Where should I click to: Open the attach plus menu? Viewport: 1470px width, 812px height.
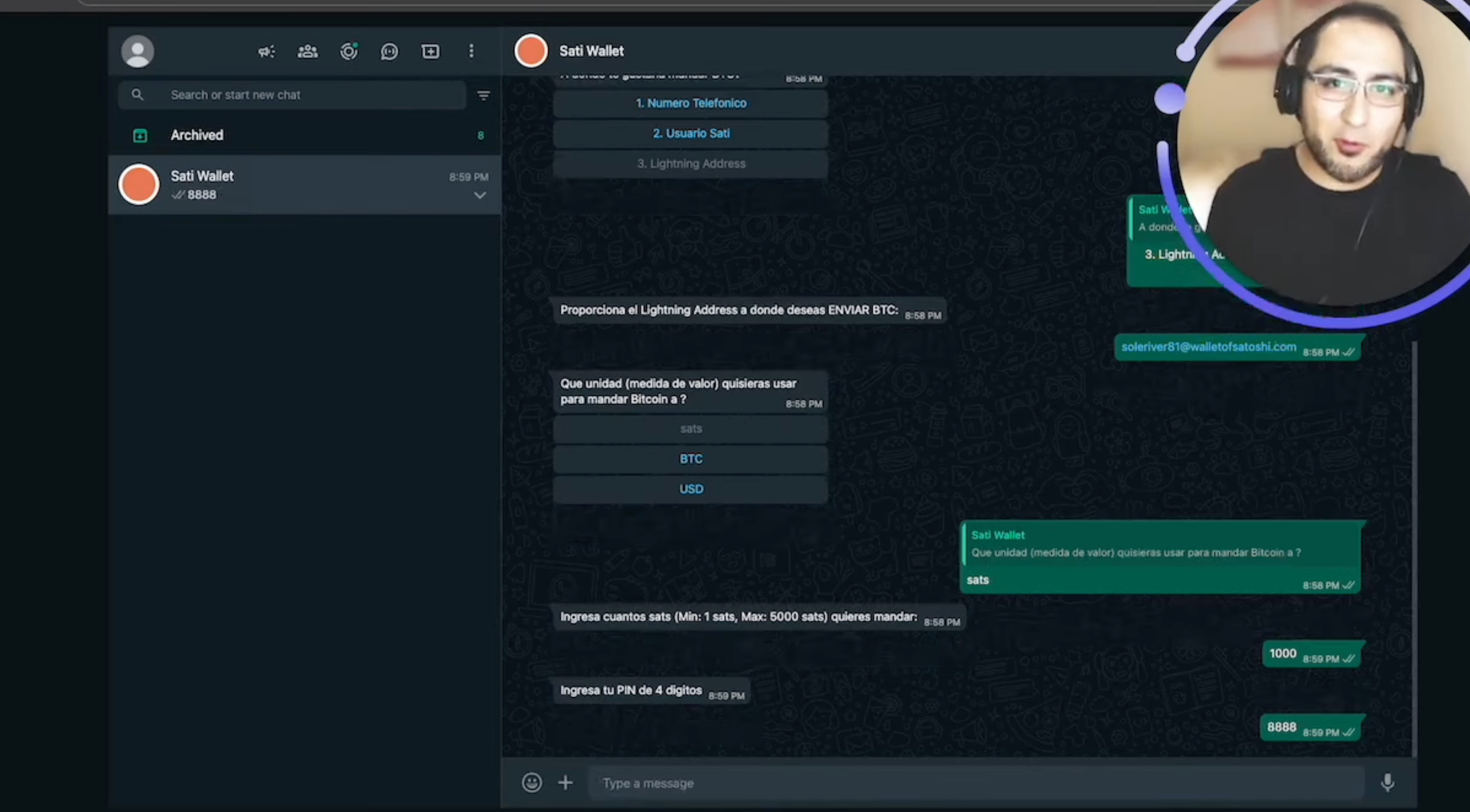565,782
